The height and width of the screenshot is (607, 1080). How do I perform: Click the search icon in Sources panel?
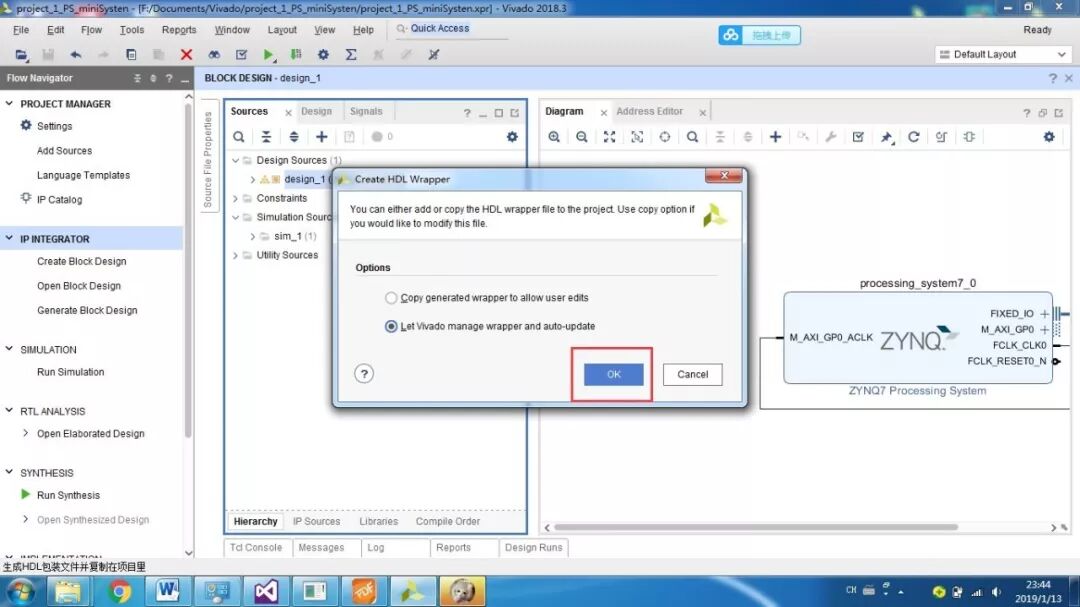point(238,136)
